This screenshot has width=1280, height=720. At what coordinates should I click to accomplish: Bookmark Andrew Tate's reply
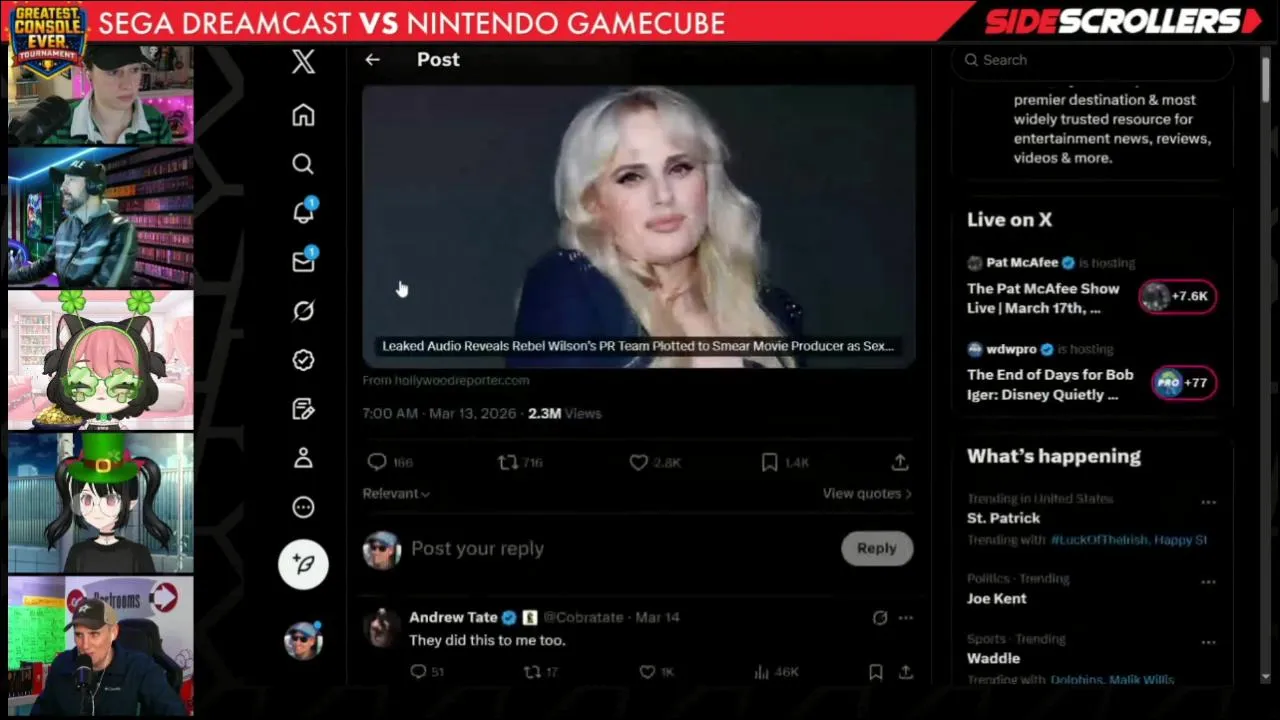click(876, 672)
